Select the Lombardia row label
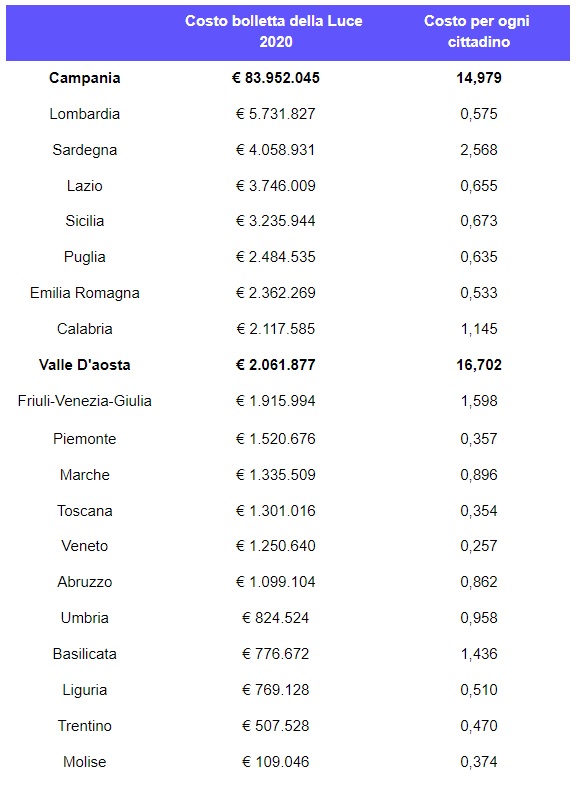 pos(85,114)
